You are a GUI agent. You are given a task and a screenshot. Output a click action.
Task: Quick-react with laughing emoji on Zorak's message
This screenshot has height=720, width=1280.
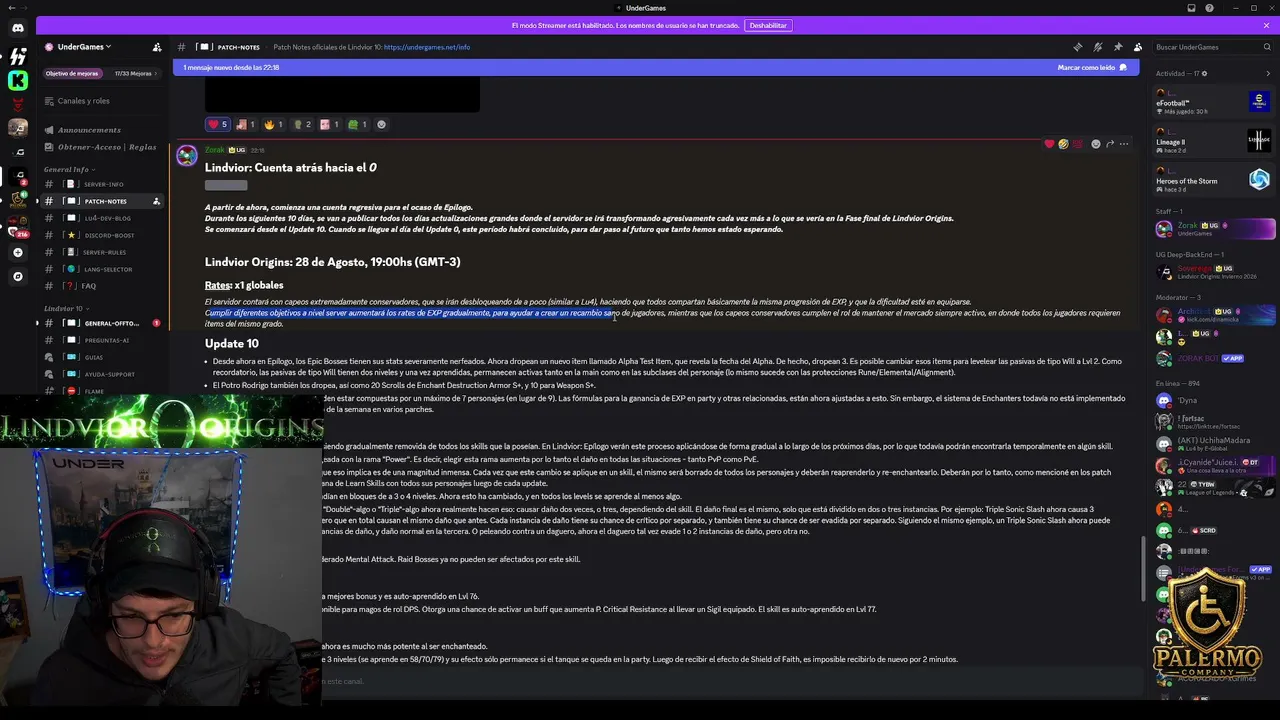pos(1063,144)
